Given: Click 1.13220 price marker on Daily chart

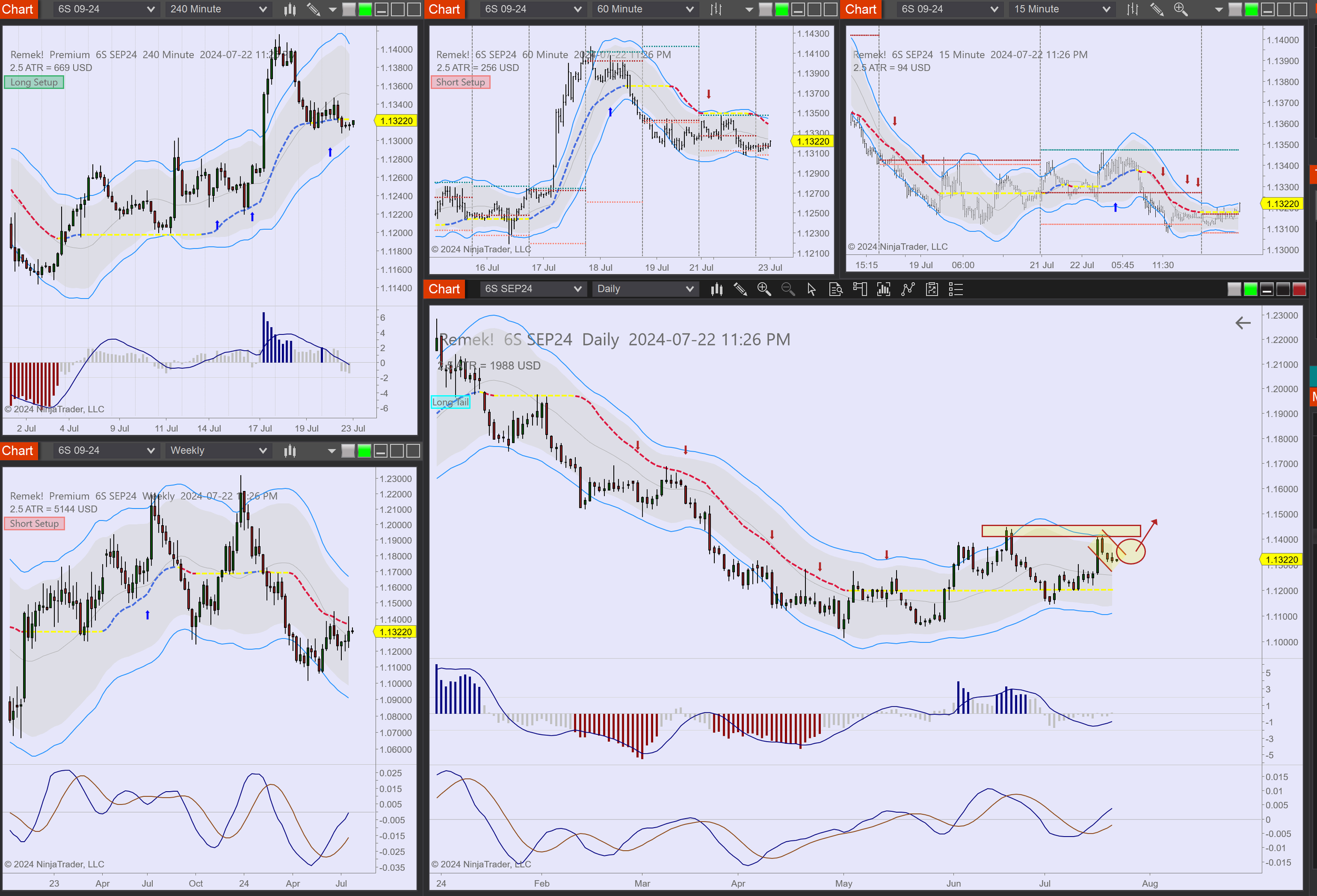Looking at the screenshot, I should 1281,559.
